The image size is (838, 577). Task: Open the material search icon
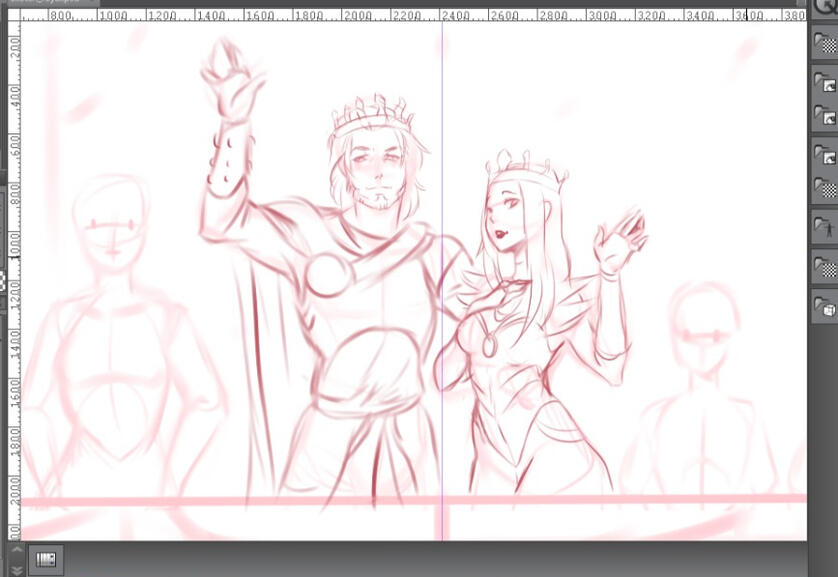coord(826,5)
